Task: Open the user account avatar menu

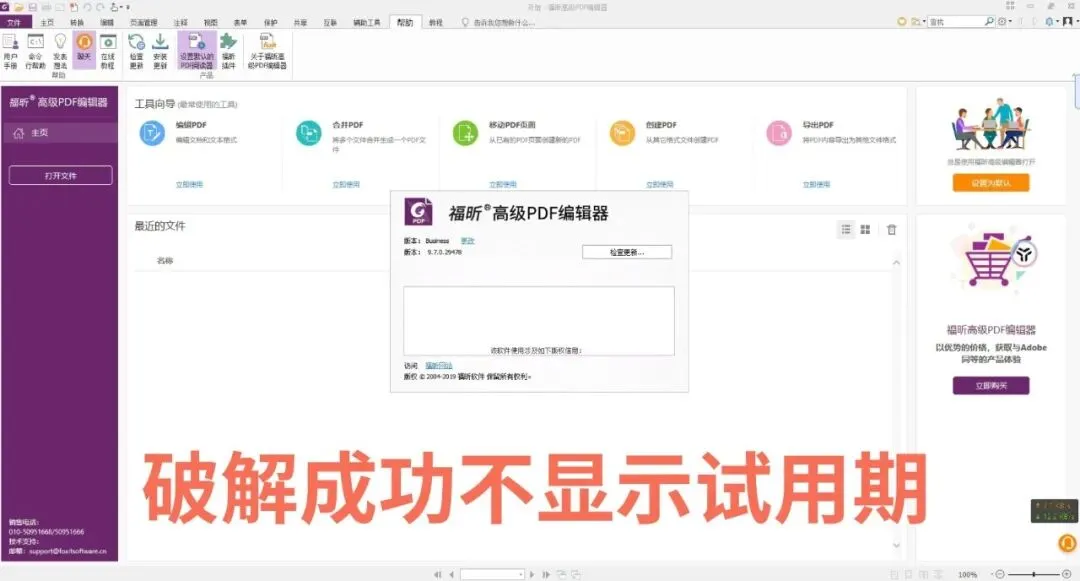Action: click(1067, 21)
